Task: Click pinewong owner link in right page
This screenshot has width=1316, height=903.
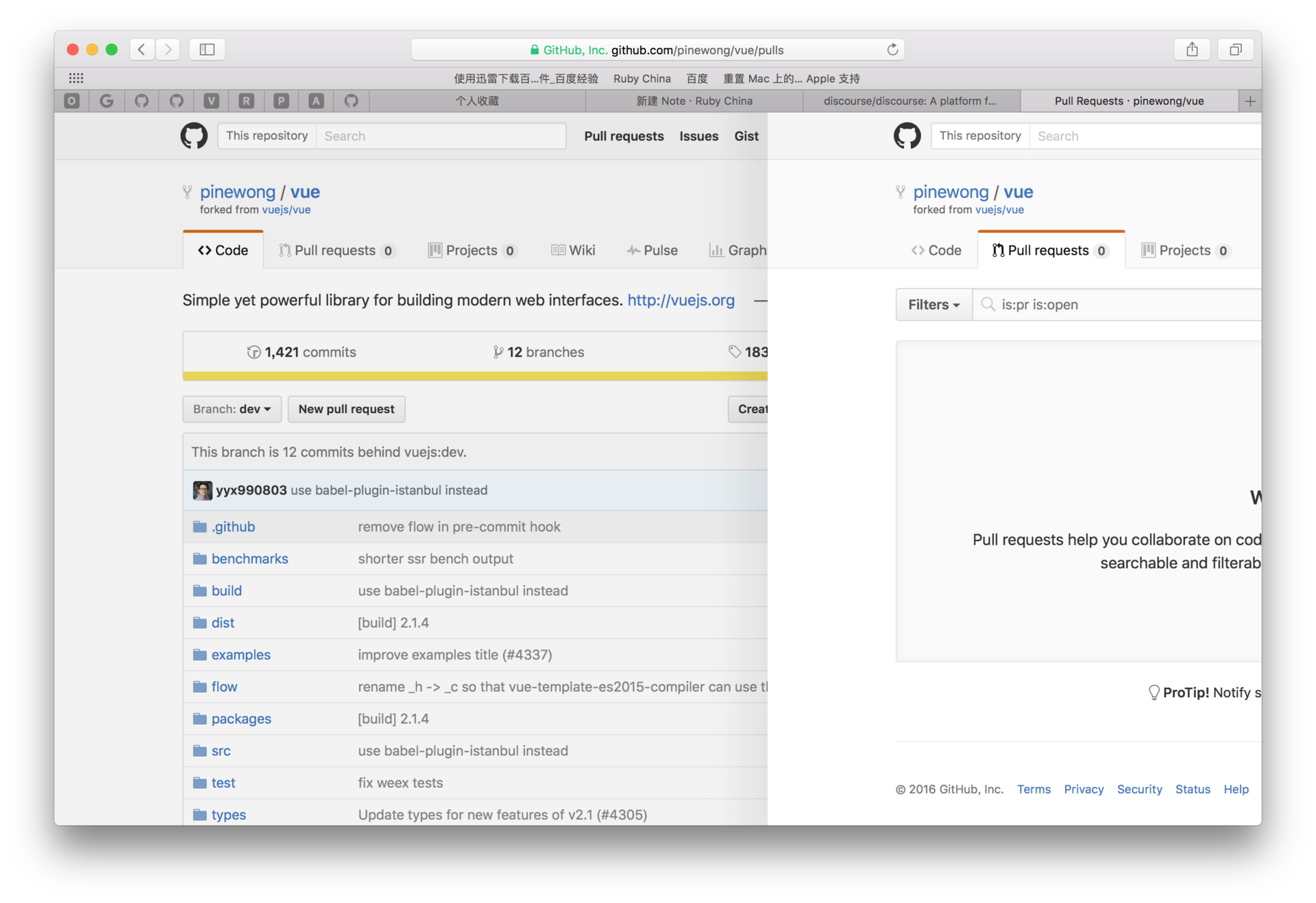Action: click(951, 192)
